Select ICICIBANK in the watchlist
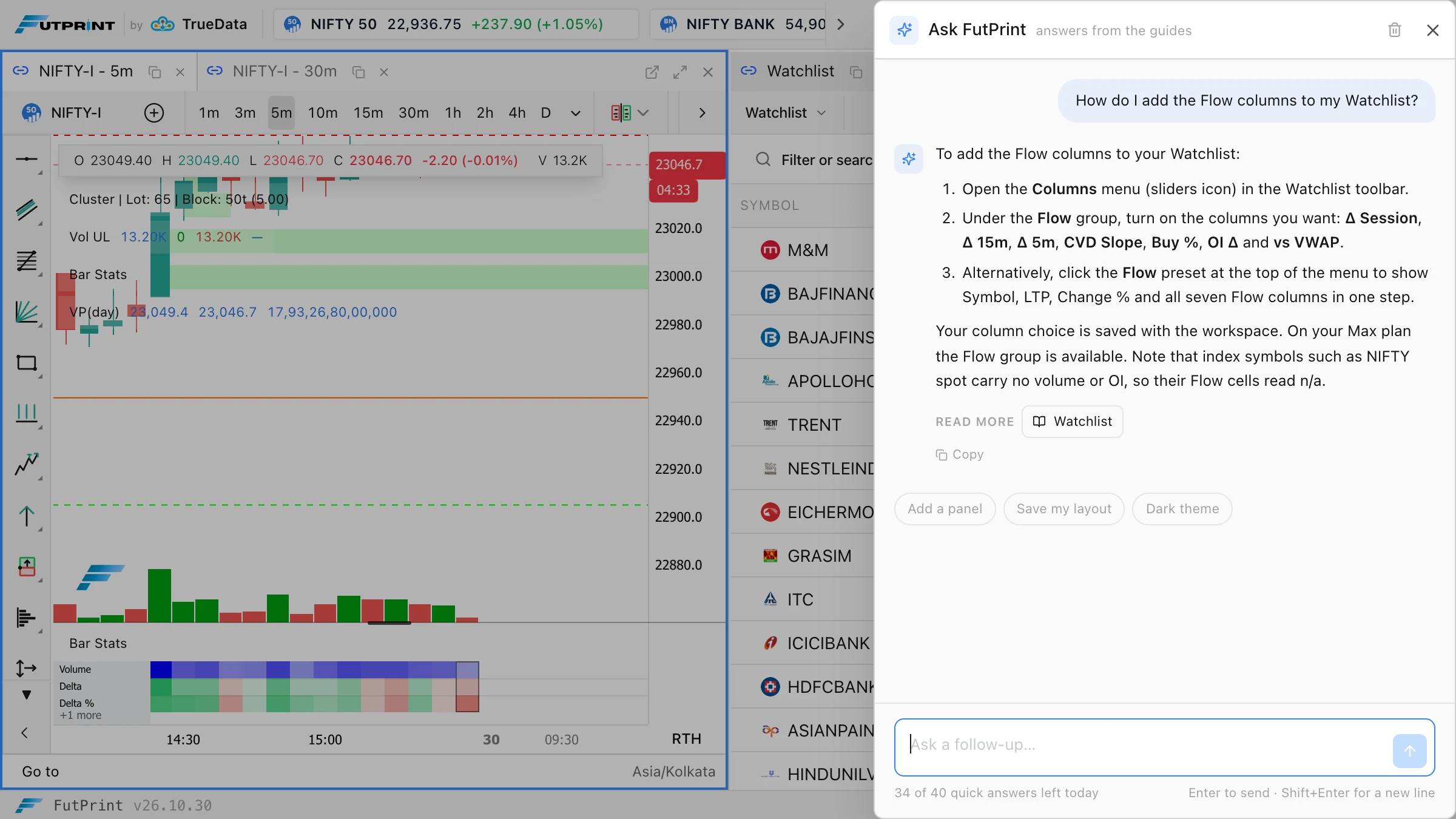This screenshot has width=1456, height=819. (x=802, y=643)
